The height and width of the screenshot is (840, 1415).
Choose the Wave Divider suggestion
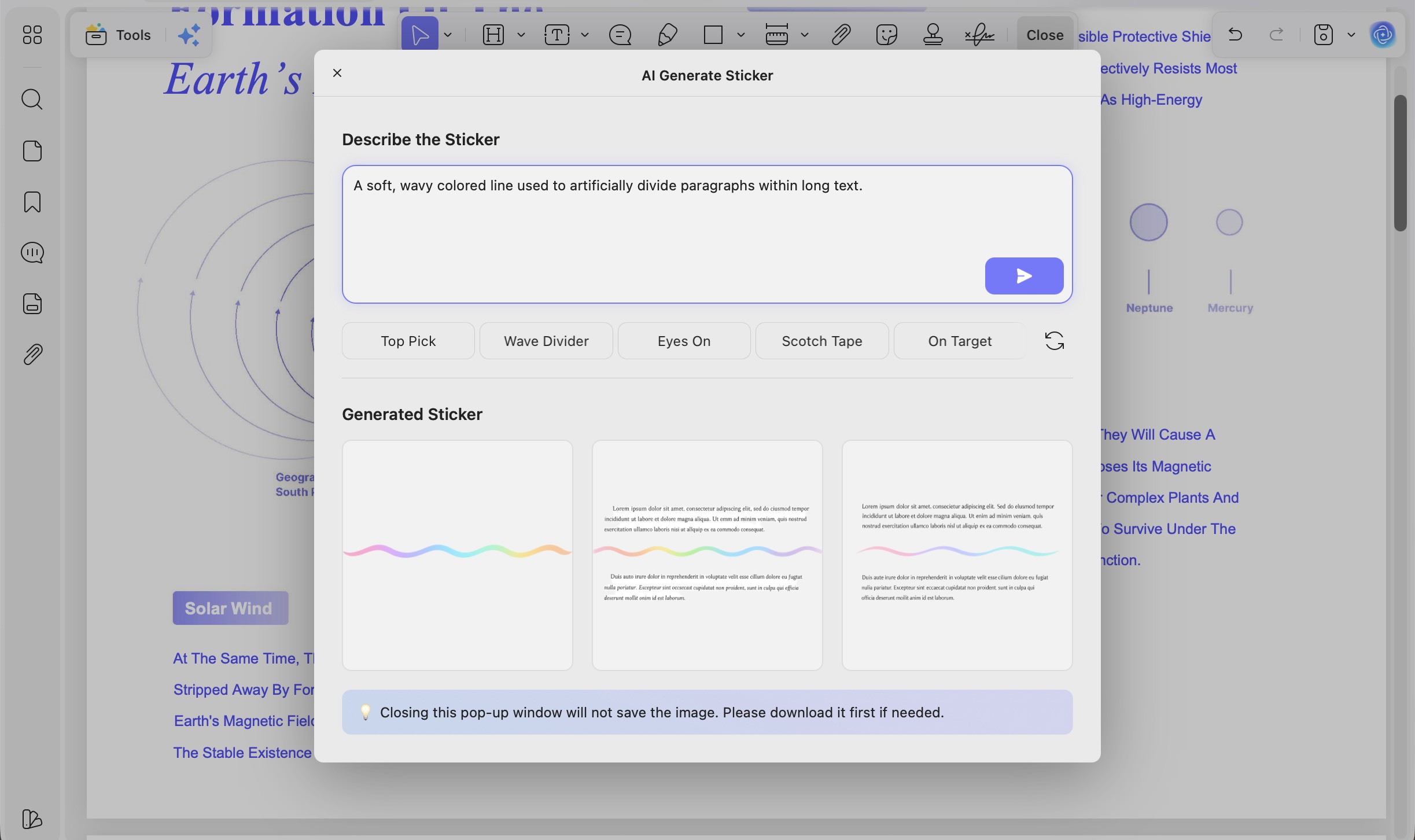(x=546, y=341)
